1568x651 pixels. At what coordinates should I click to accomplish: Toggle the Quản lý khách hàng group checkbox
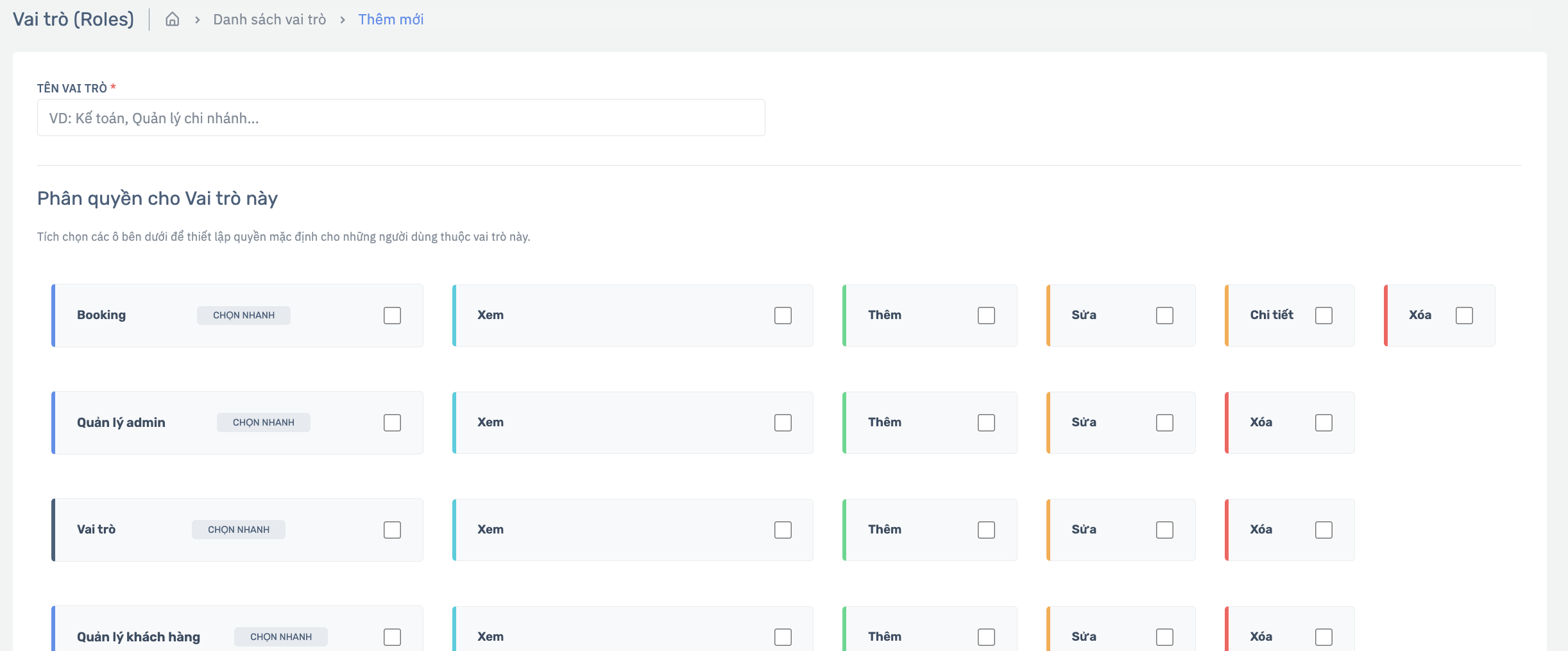(392, 637)
